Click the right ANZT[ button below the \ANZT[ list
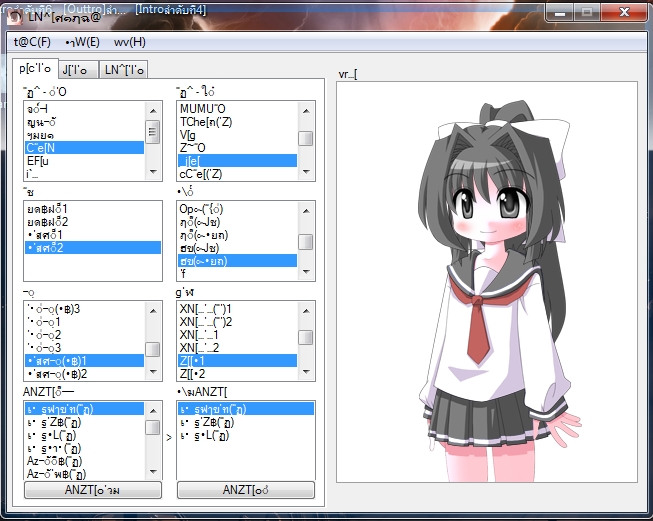 point(246,490)
